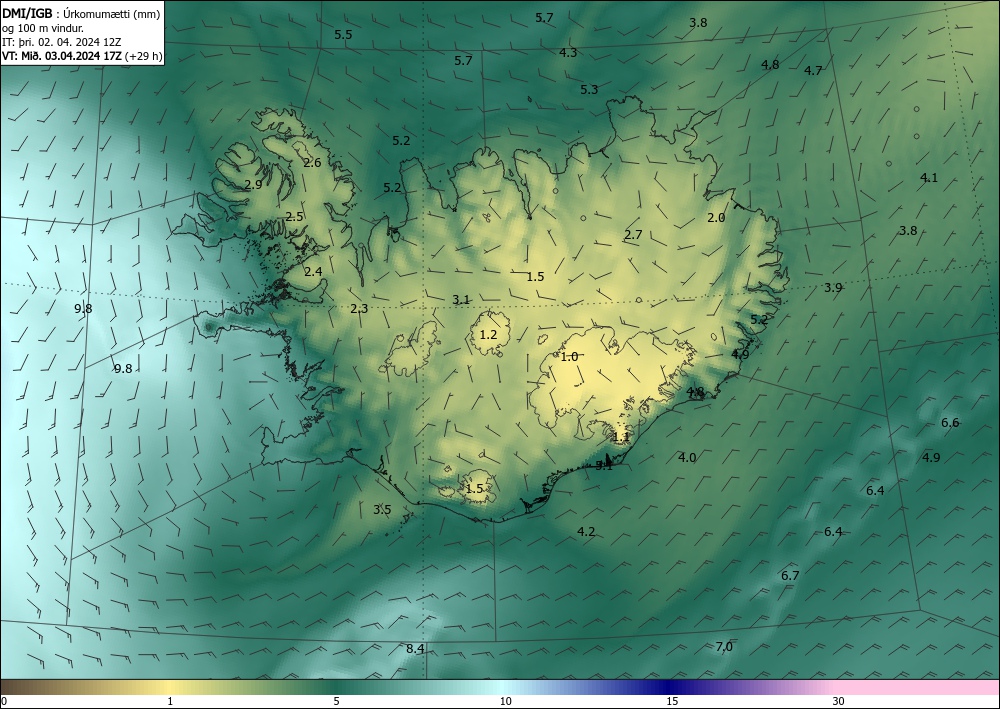The width and height of the screenshot is (1000, 709).
Task: Click the 1.2 value on the Hofsjökull glacier
Action: [488, 334]
